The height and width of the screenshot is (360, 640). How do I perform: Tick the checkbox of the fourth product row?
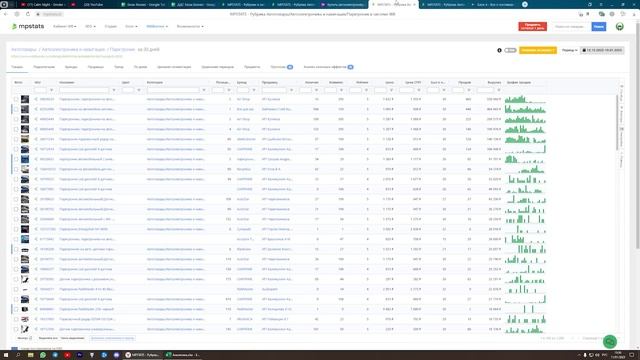click(x=16, y=129)
